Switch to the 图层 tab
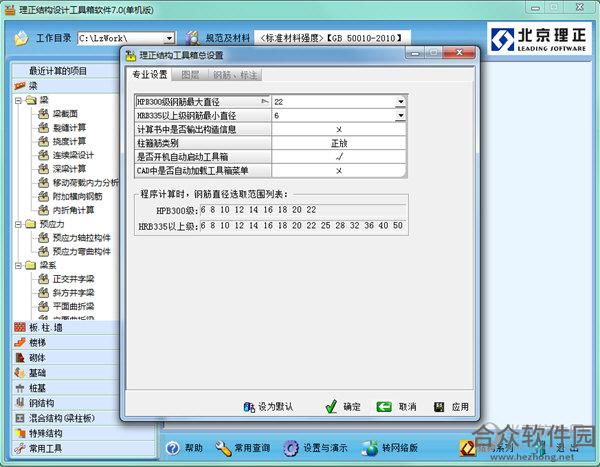600x467 pixels. [x=190, y=75]
